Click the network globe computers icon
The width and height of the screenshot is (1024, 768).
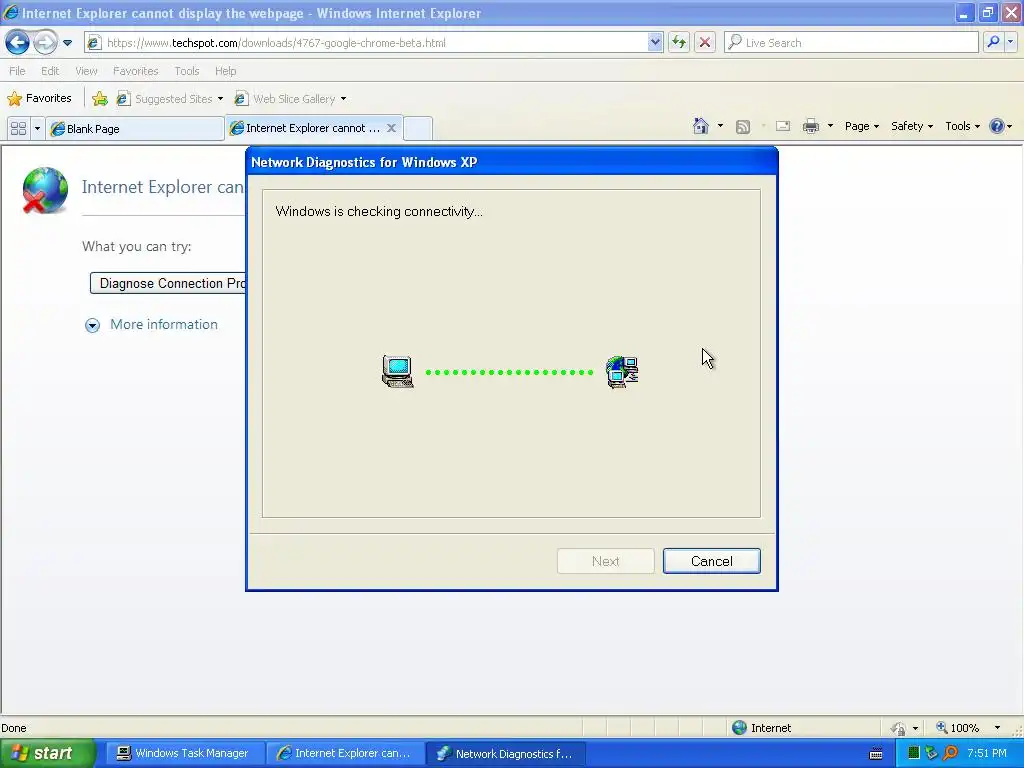tap(622, 372)
